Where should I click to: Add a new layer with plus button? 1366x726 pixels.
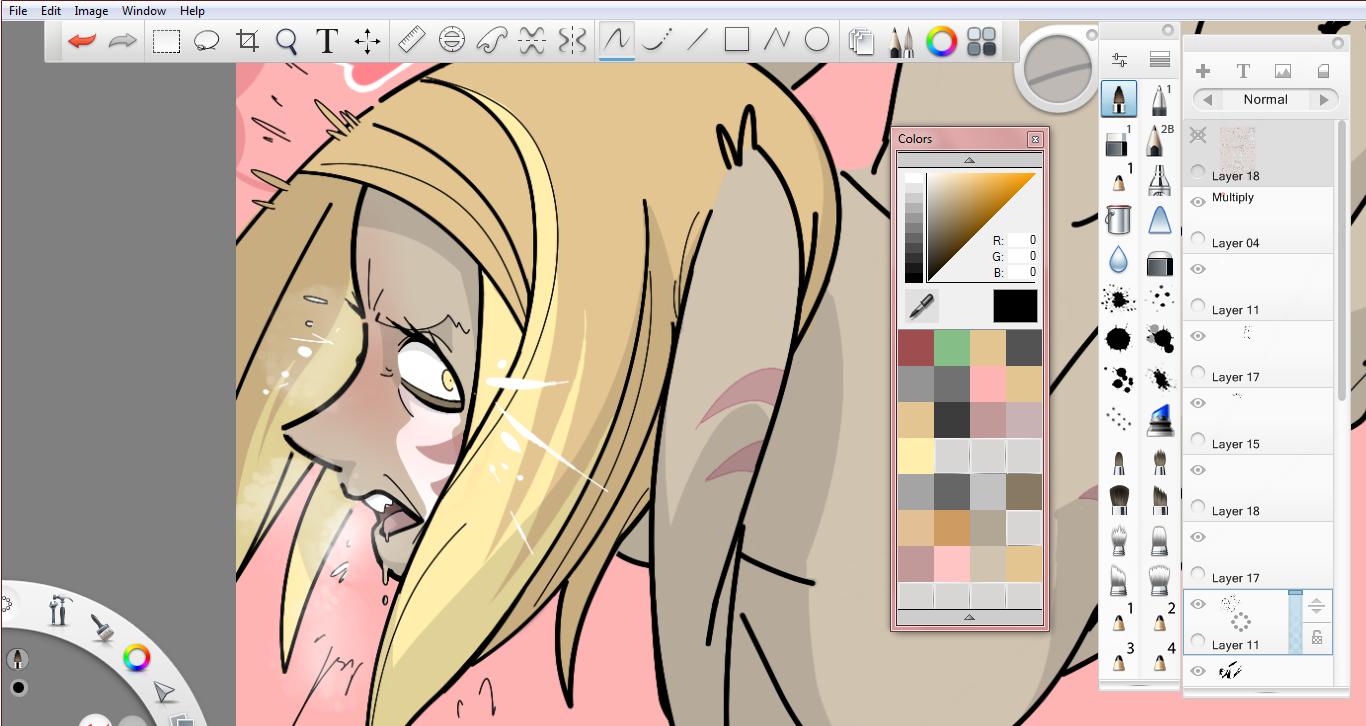1203,71
